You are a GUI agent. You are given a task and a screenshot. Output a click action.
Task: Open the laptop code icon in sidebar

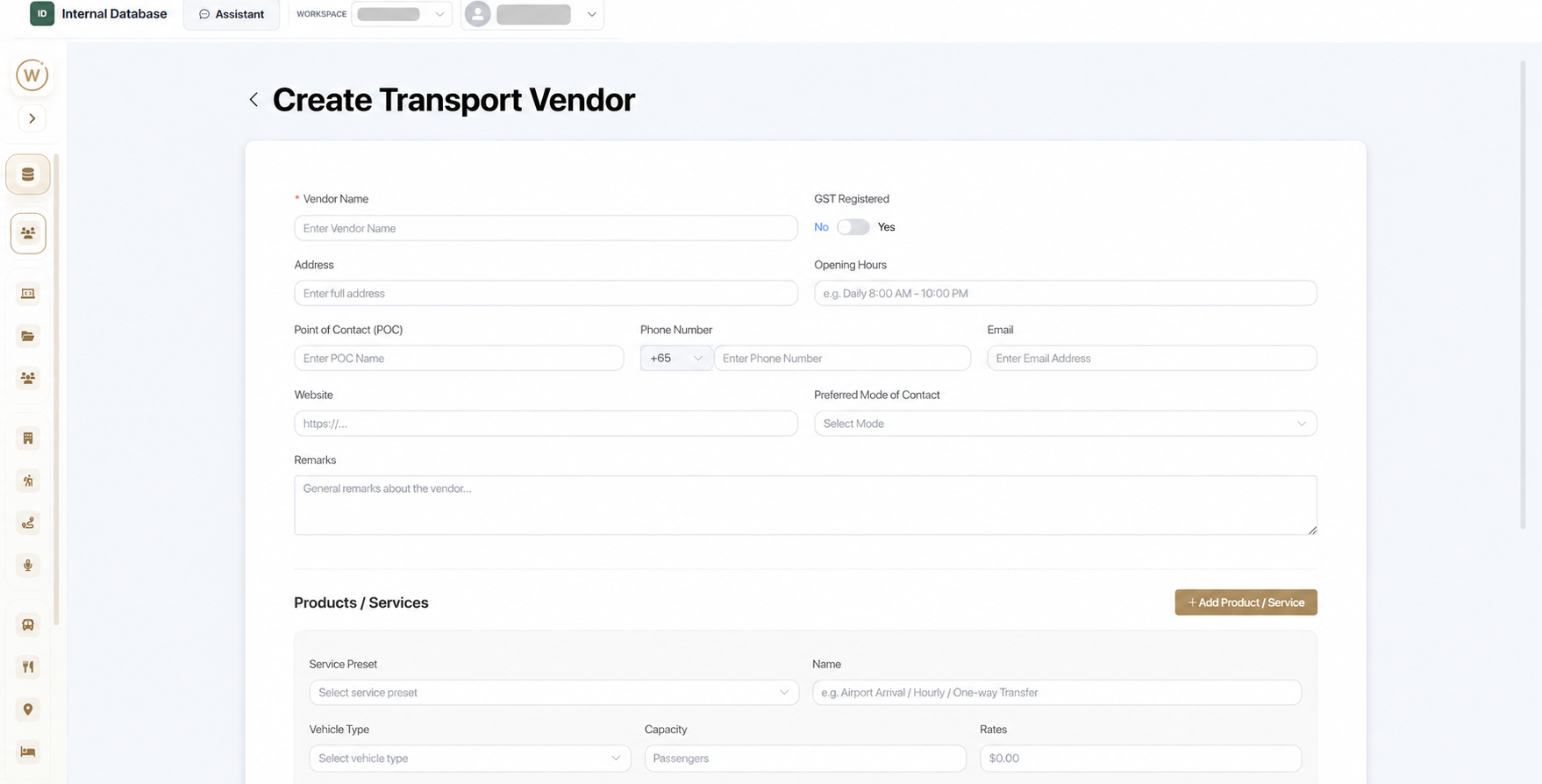(28, 294)
